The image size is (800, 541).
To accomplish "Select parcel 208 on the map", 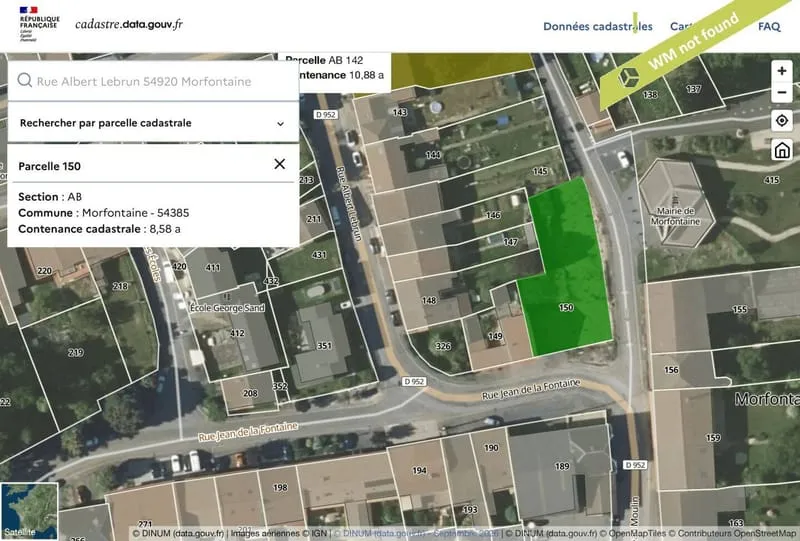I will click(x=250, y=393).
